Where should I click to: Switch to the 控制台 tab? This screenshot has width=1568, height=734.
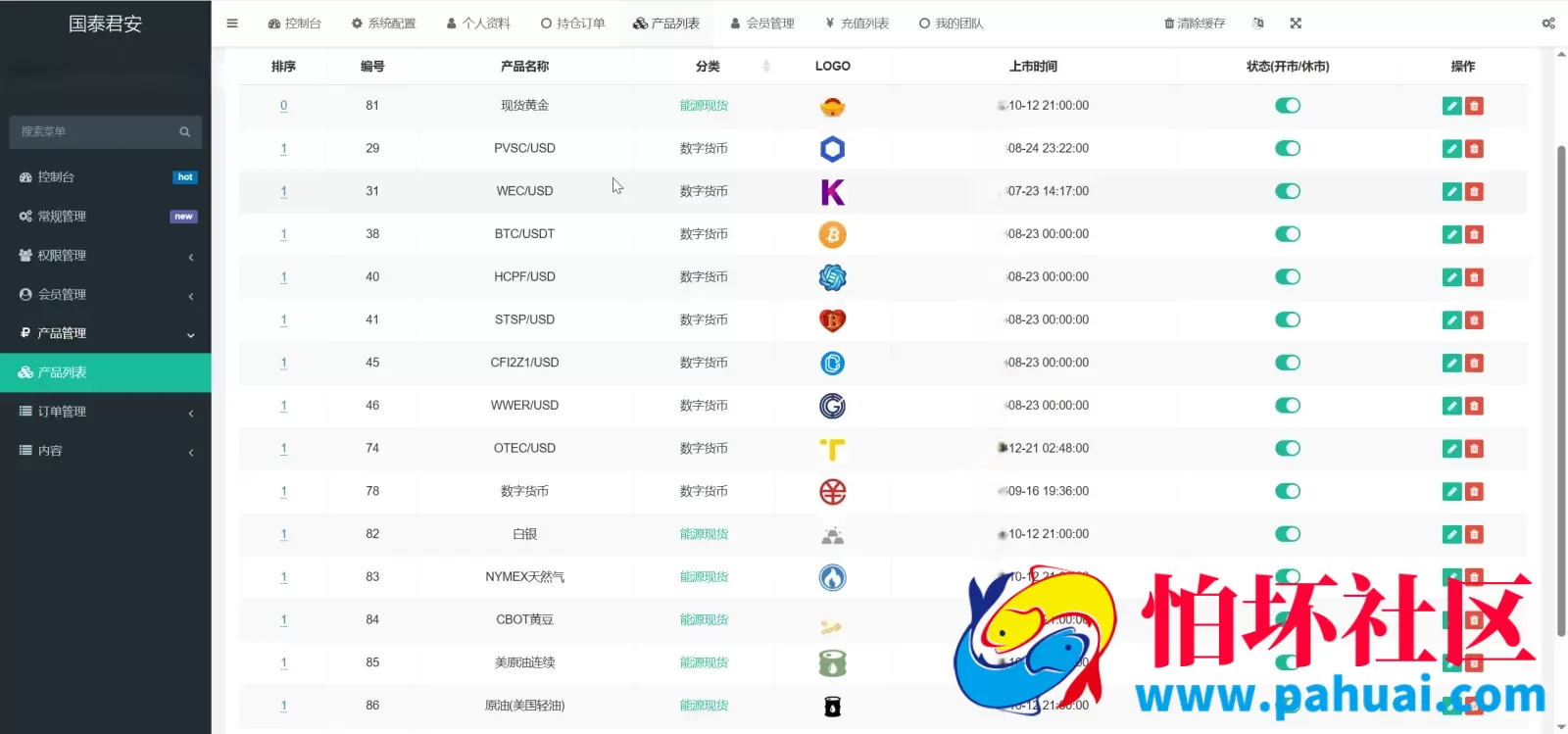[294, 24]
